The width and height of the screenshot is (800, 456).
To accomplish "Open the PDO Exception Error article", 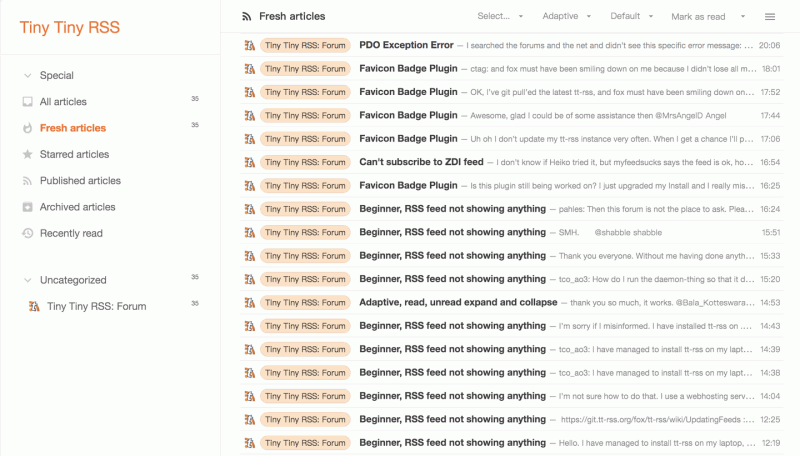I will tap(407, 45).
